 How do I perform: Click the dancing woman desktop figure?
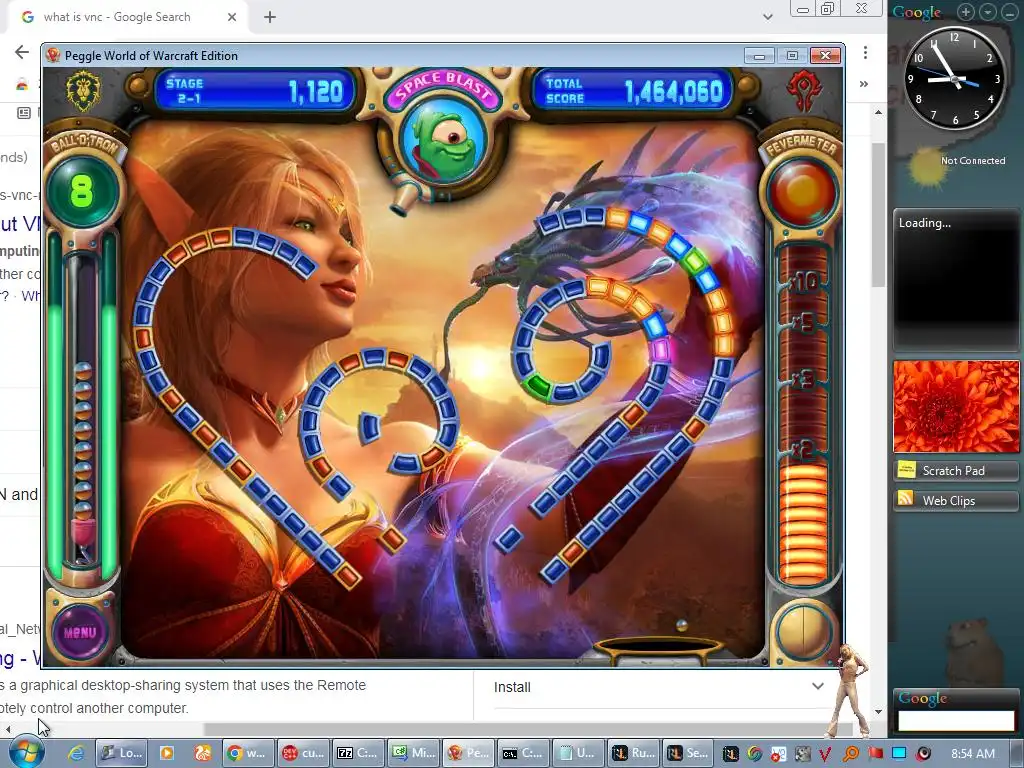tap(850, 691)
